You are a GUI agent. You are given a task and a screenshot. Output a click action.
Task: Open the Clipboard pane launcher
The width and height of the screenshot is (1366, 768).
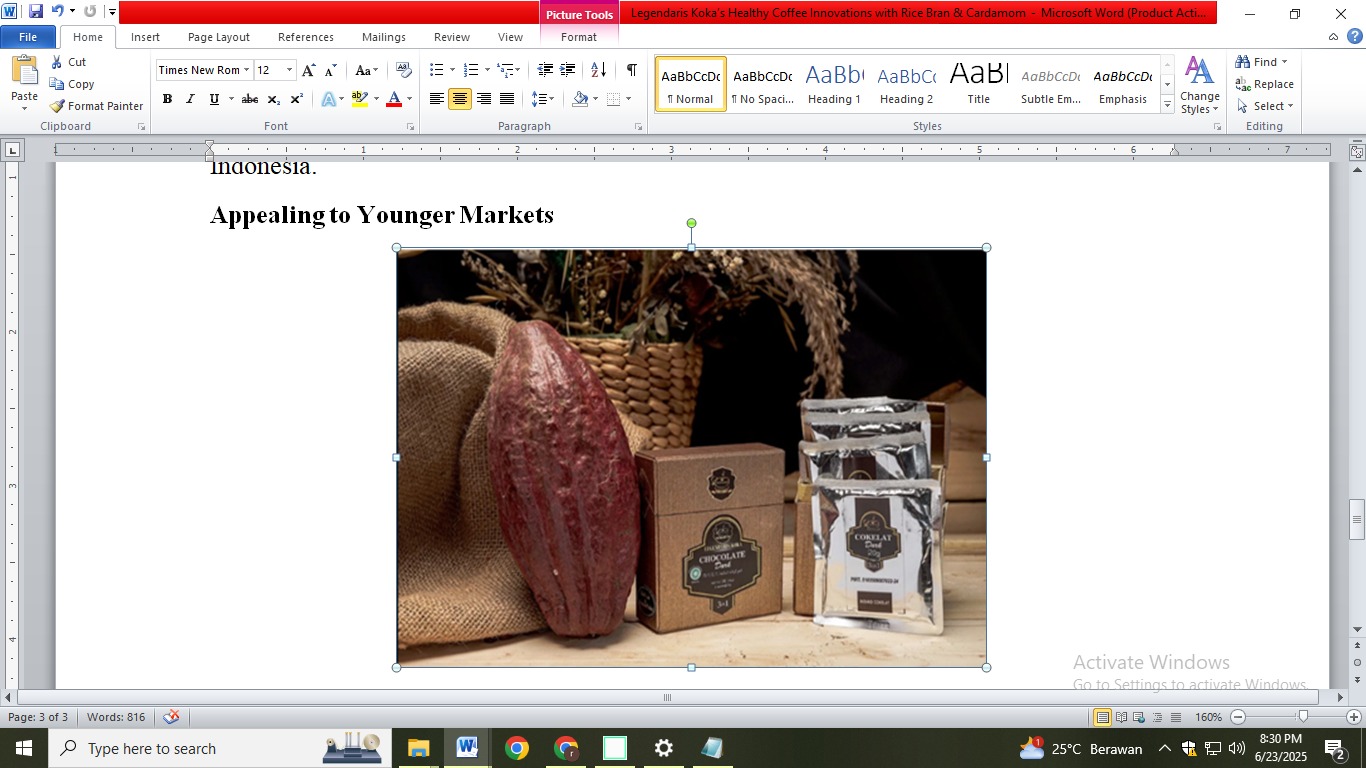click(x=141, y=127)
